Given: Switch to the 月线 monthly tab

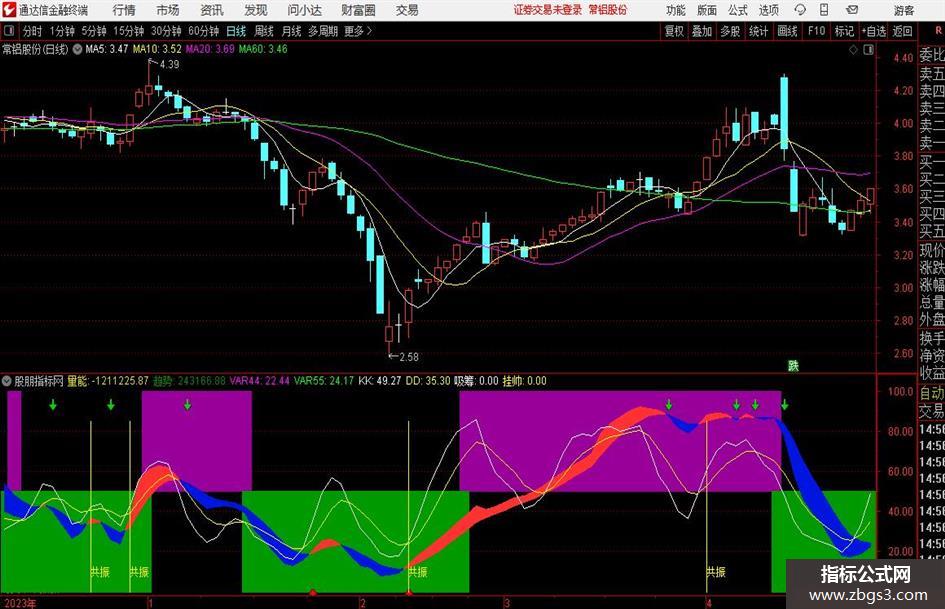Looking at the screenshot, I should point(291,31).
